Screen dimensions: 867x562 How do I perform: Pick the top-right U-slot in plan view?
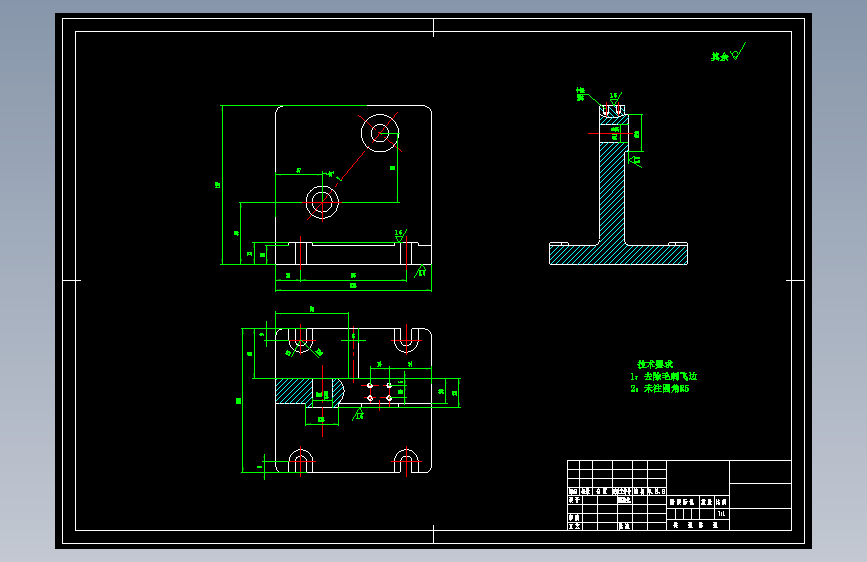[x=406, y=340]
